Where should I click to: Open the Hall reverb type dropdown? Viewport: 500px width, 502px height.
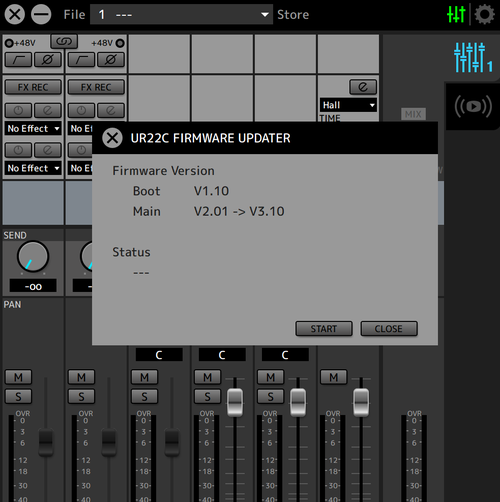348,105
